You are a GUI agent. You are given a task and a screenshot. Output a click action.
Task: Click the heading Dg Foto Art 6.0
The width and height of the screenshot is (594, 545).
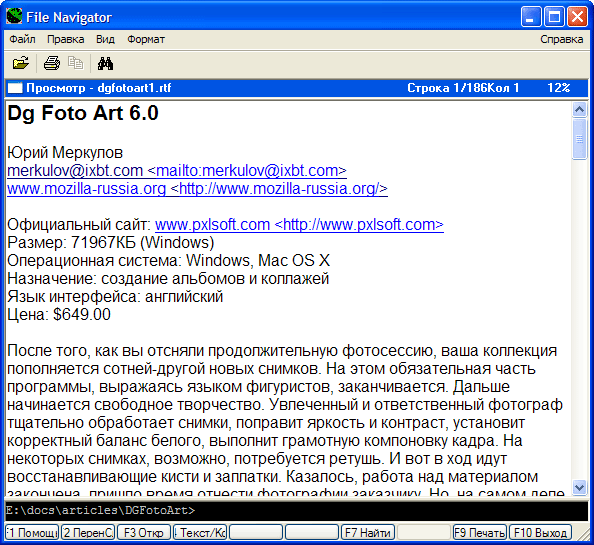tap(83, 113)
